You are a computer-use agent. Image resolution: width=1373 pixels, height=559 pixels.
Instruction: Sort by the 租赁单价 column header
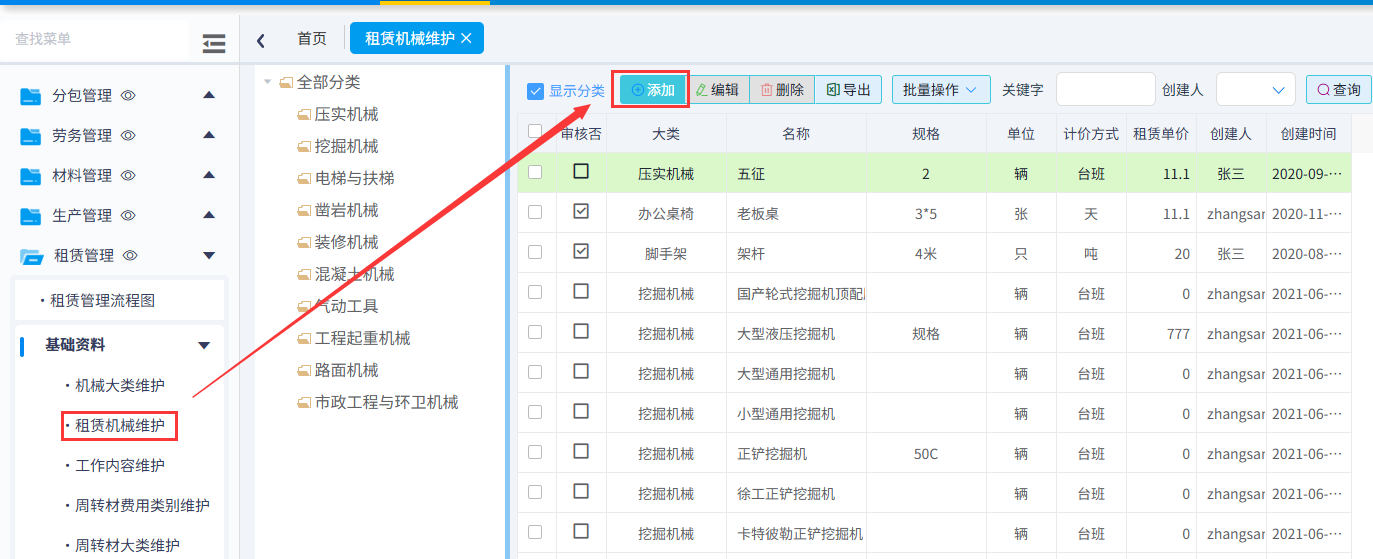click(x=1161, y=133)
